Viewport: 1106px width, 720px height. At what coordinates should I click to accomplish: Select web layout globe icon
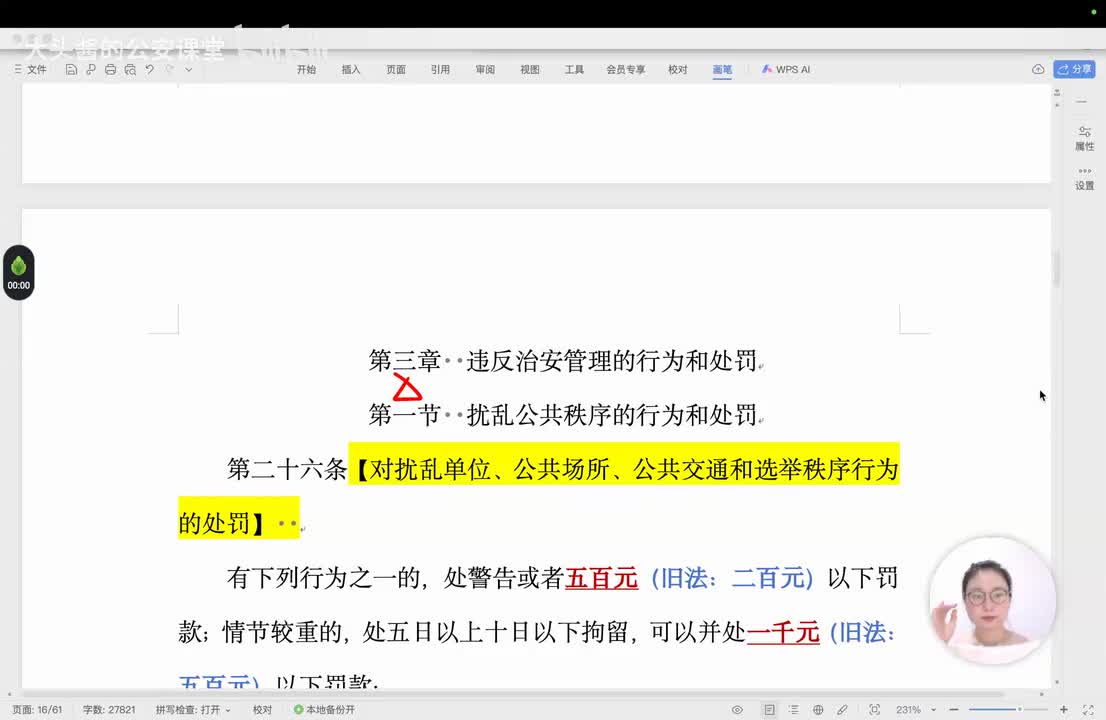click(818, 709)
